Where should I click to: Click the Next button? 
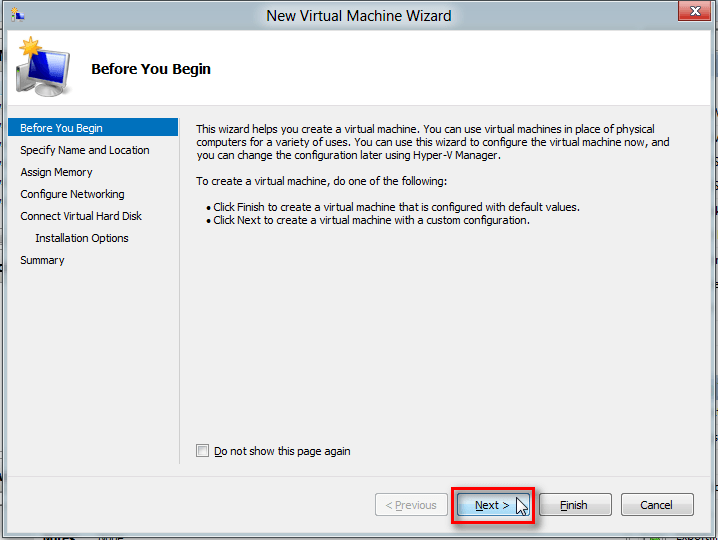492,505
